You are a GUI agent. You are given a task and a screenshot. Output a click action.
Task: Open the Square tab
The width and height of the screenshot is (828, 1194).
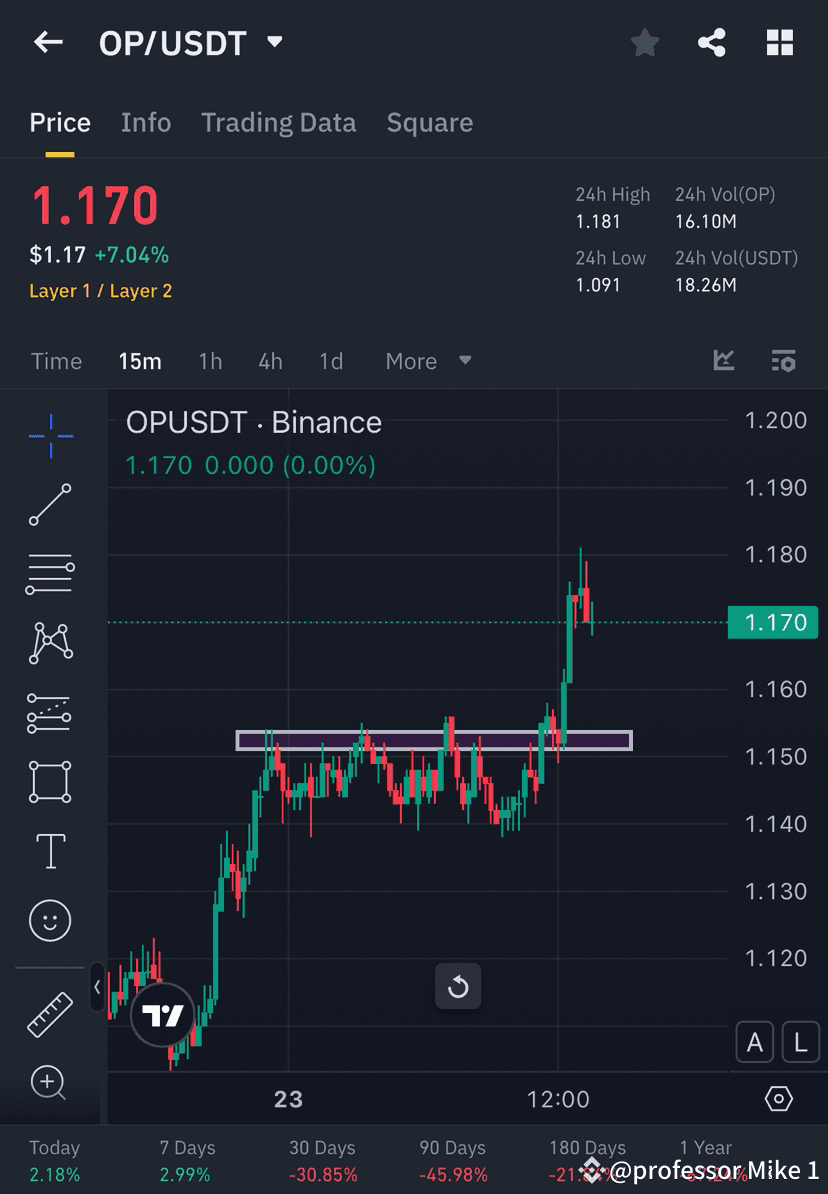[x=429, y=122]
